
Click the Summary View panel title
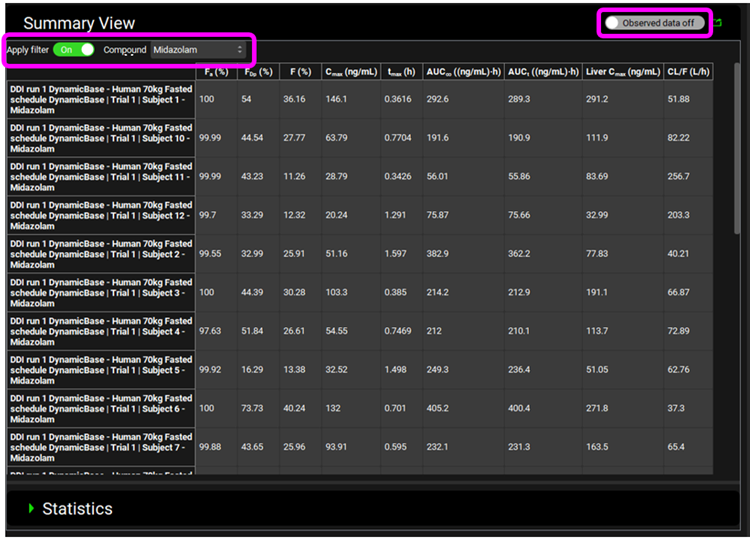coord(79,23)
